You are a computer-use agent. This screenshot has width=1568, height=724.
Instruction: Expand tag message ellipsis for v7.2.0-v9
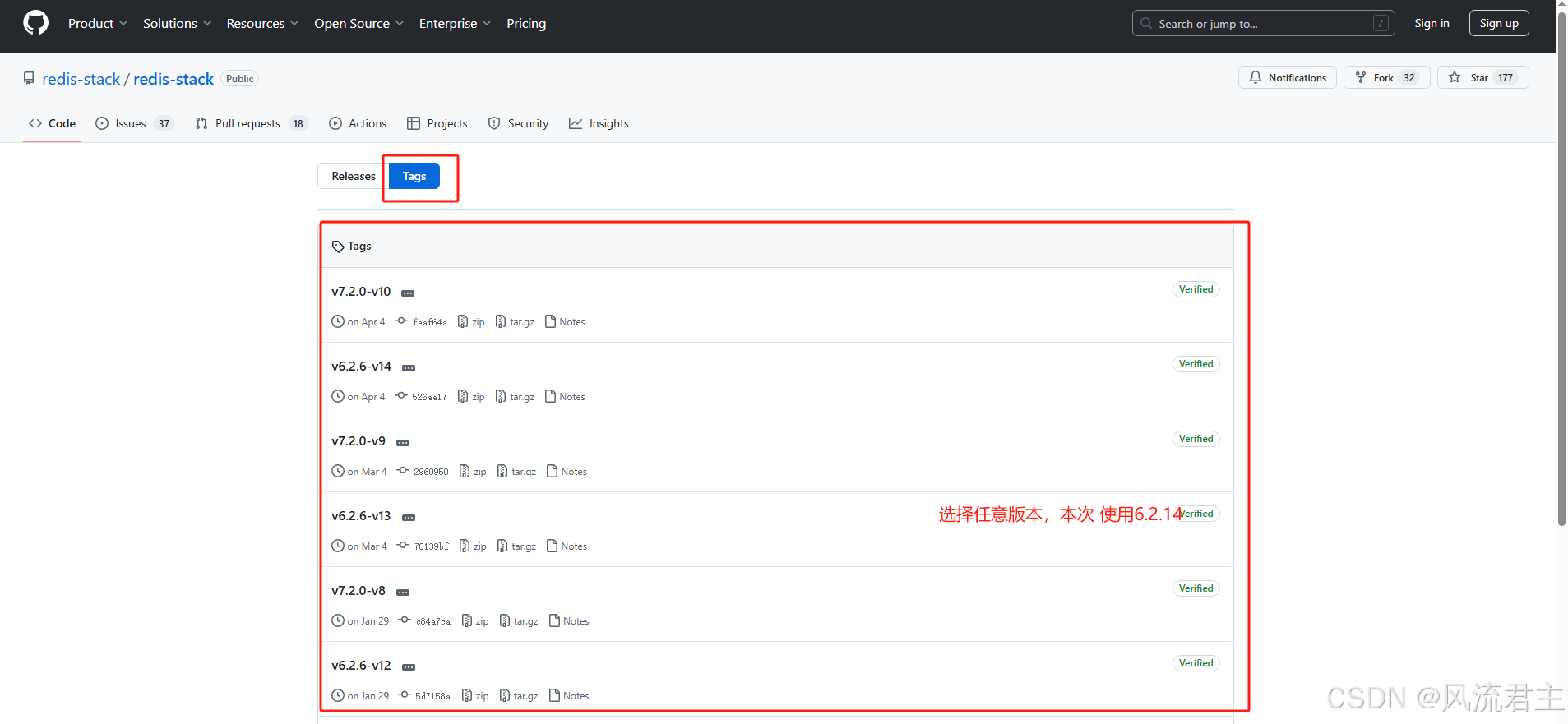pos(403,443)
